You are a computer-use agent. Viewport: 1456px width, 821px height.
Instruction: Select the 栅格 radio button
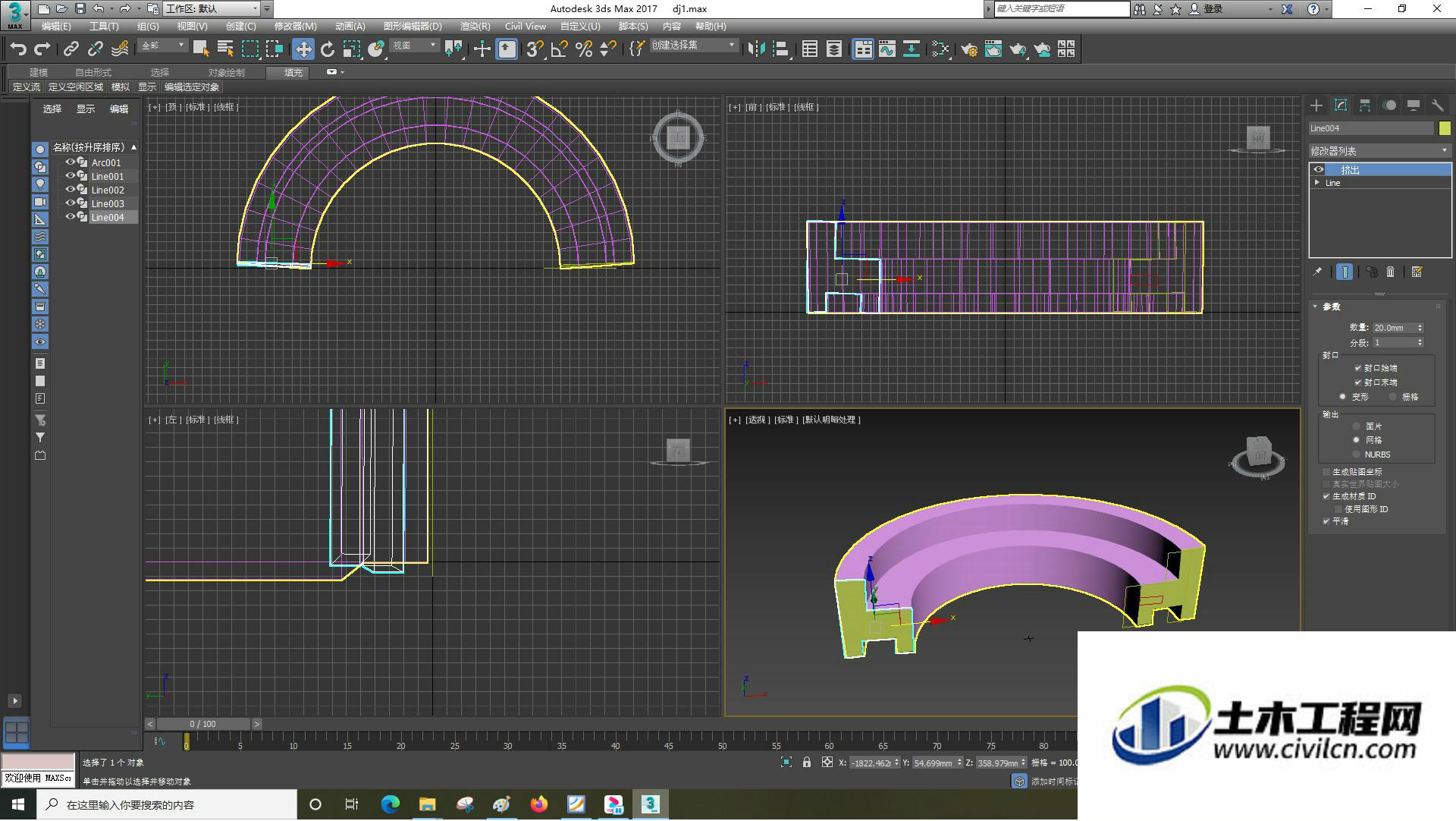coord(1392,397)
